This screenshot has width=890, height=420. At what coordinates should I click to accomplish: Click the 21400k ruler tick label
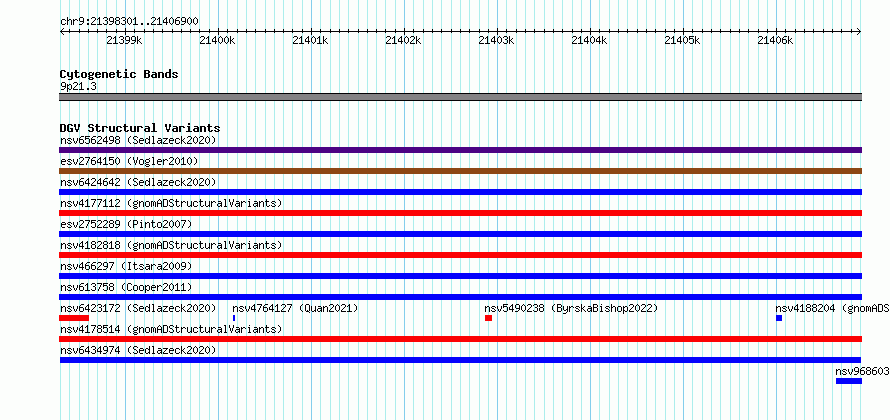pyautogui.click(x=217, y=40)
